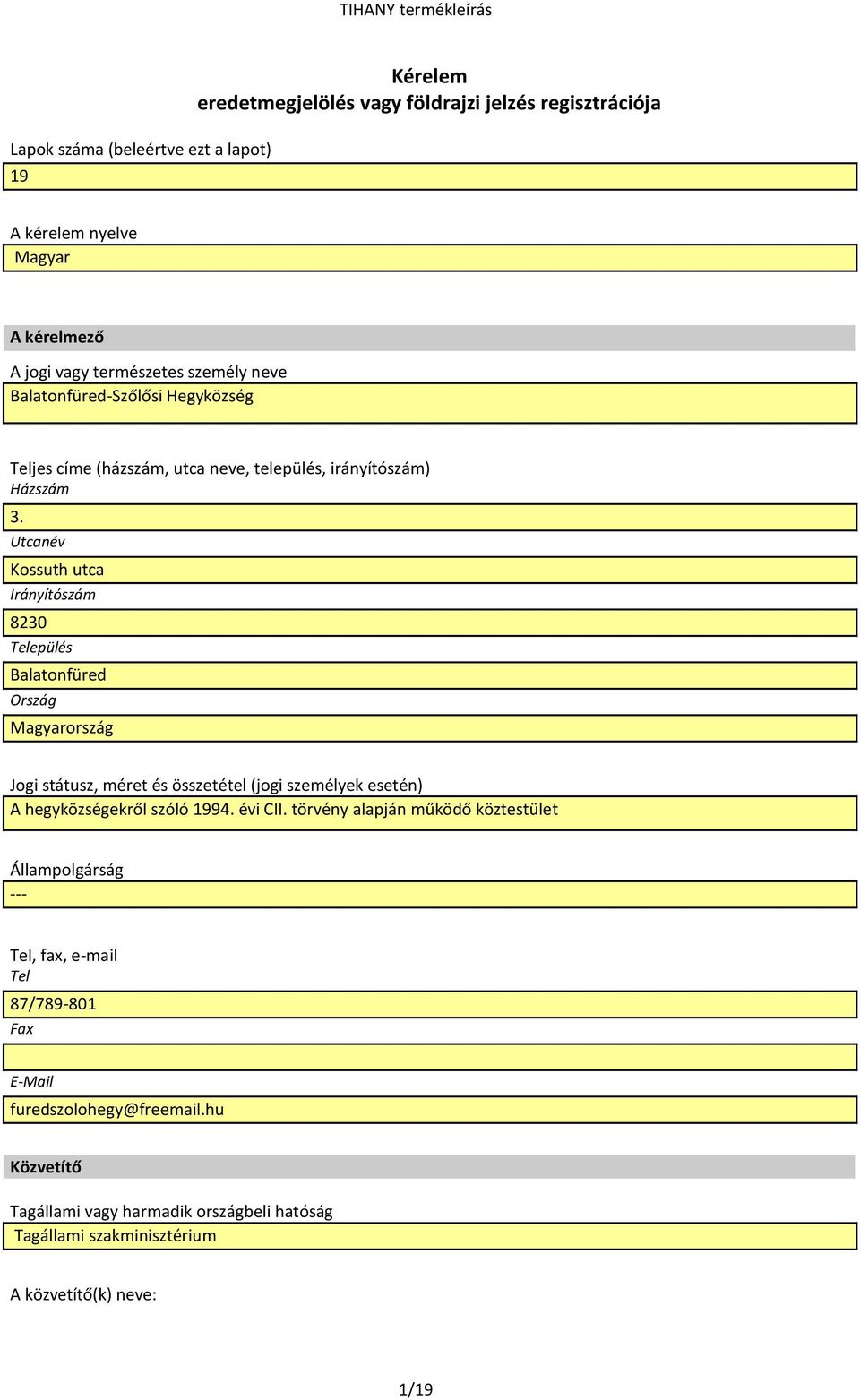This screenshot has width=860, height=1400.
Task: Click the italic Település label
Action: tap(41, 648)
